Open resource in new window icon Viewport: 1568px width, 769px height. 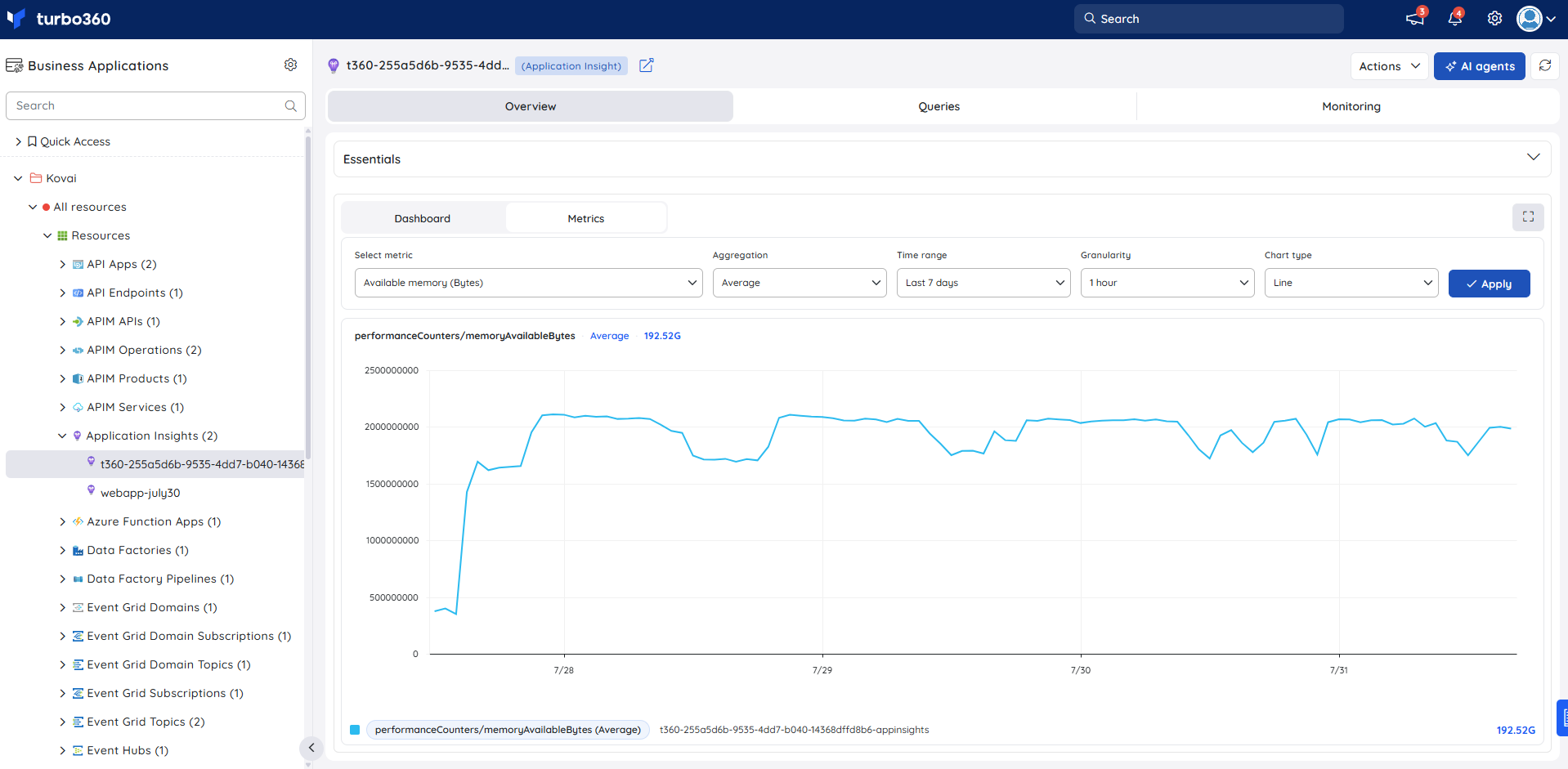click(x=646, y=65)
